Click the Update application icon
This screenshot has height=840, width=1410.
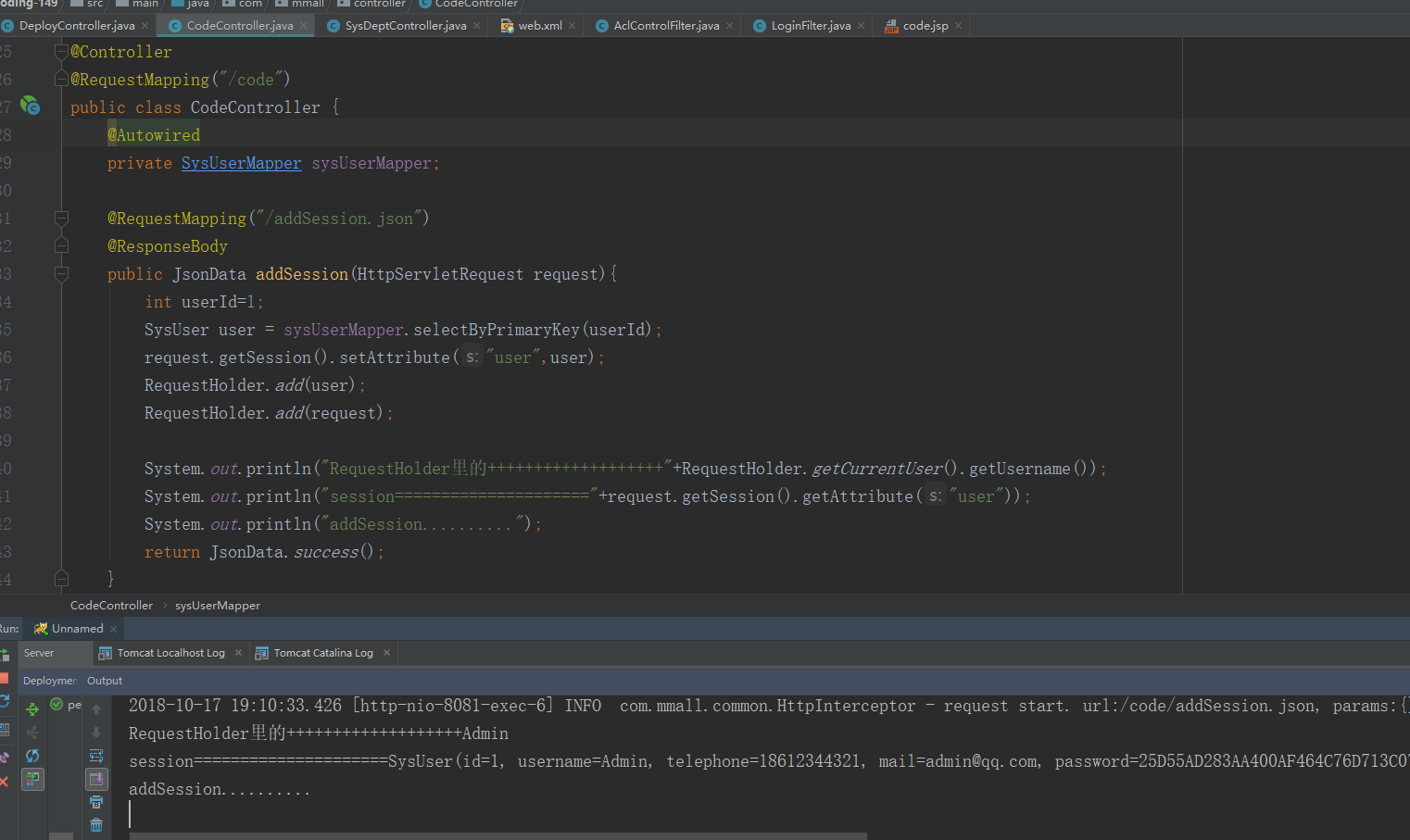pos(4,702)
